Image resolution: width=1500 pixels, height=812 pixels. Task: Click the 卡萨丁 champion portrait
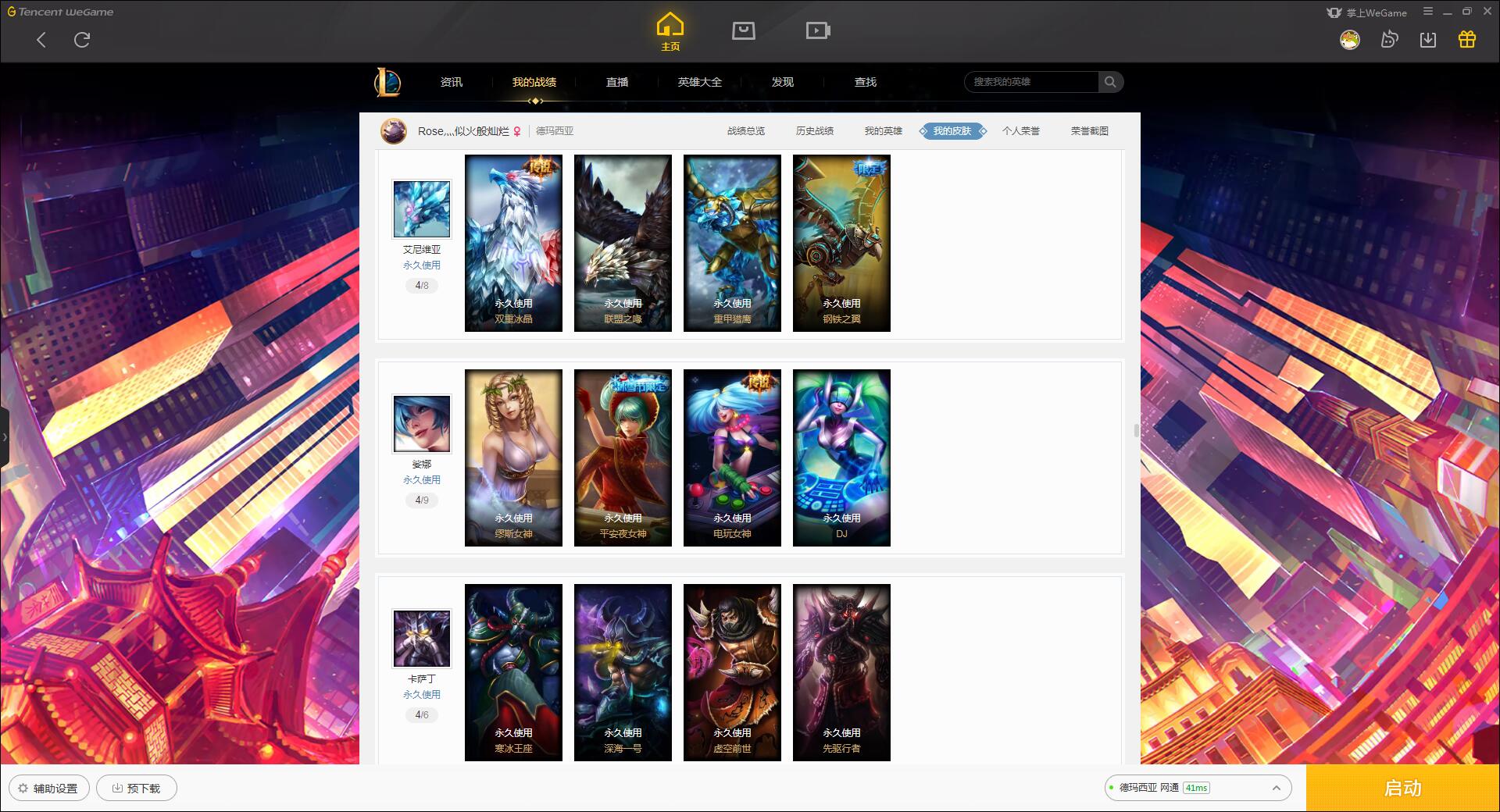[x=422, y=639]
